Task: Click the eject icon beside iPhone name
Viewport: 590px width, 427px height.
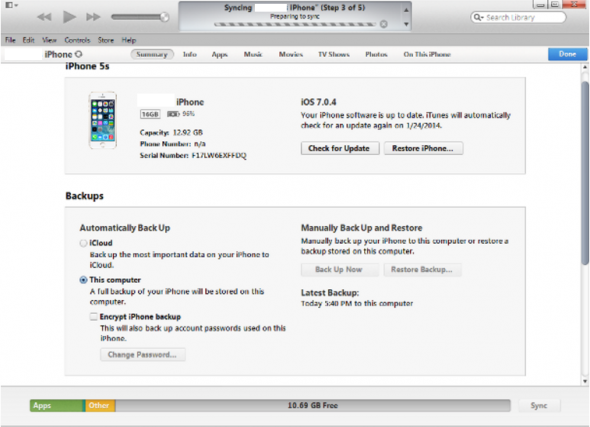Action: [x=79, y=54]
